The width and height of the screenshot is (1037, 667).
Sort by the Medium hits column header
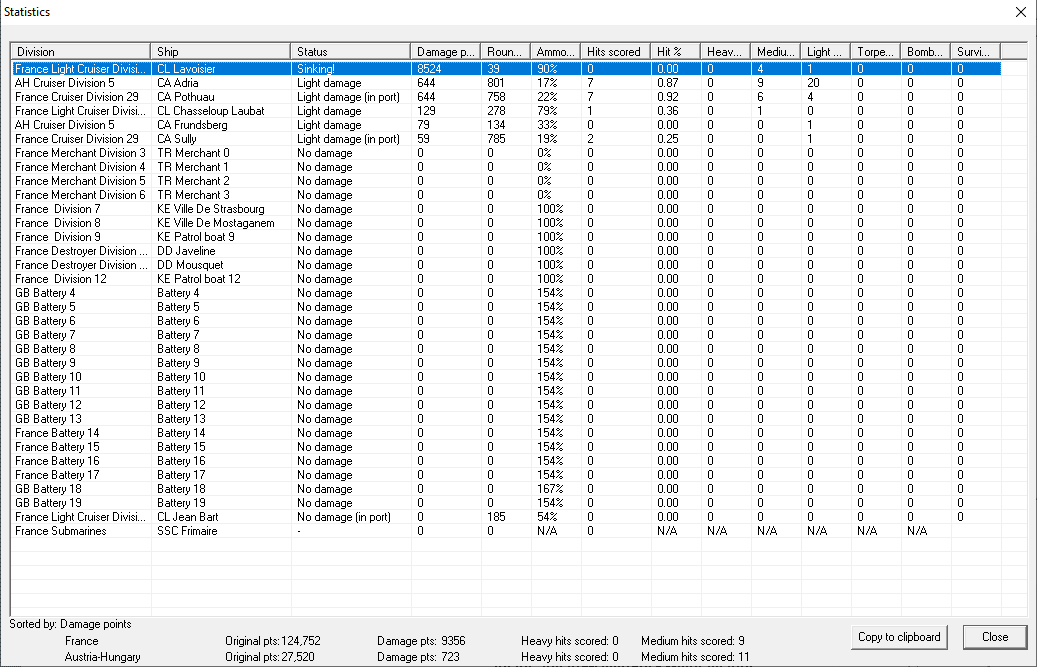[x=775, y=52]
